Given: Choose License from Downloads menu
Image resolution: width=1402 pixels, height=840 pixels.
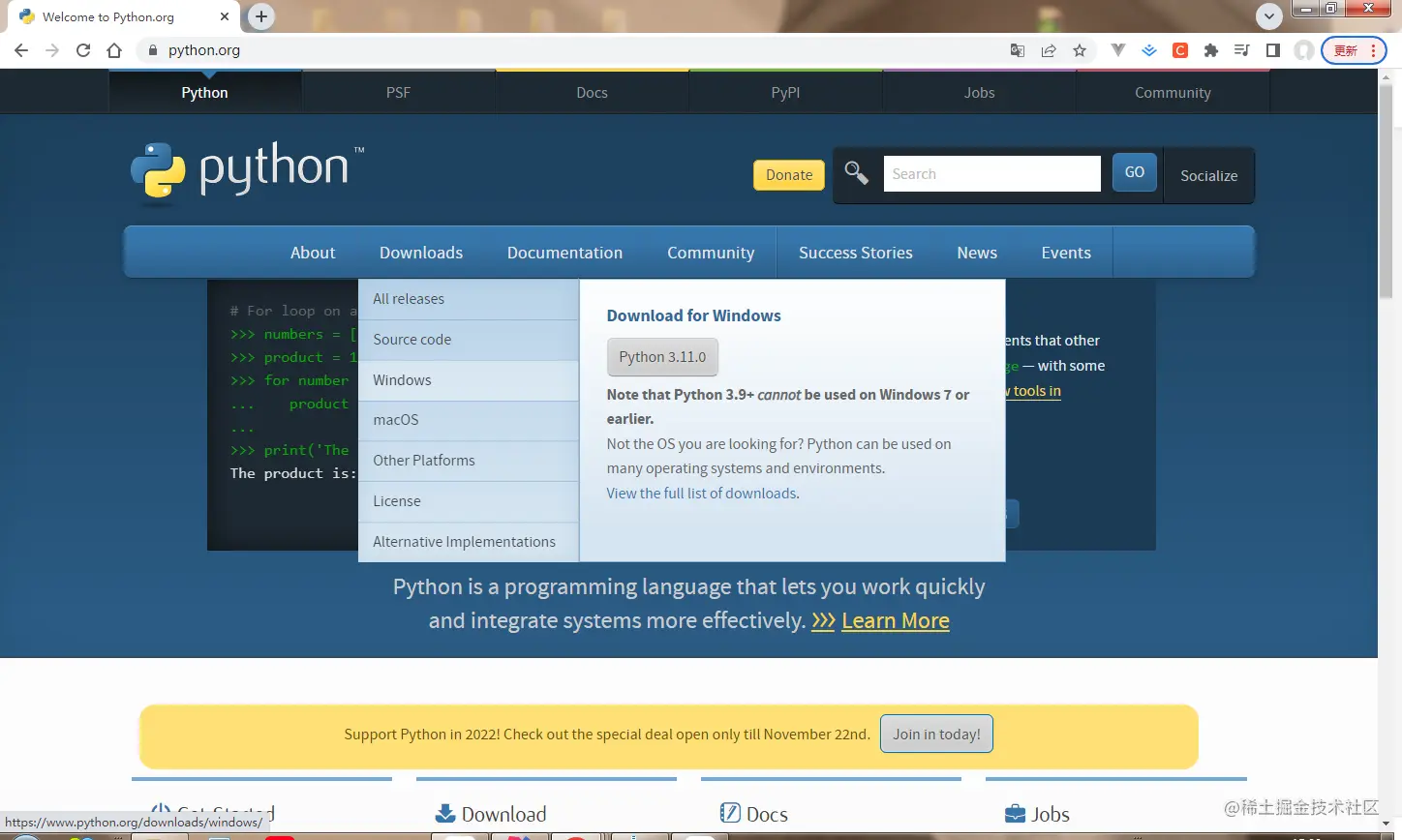Looking at the screenshot, I should [469, 501].
